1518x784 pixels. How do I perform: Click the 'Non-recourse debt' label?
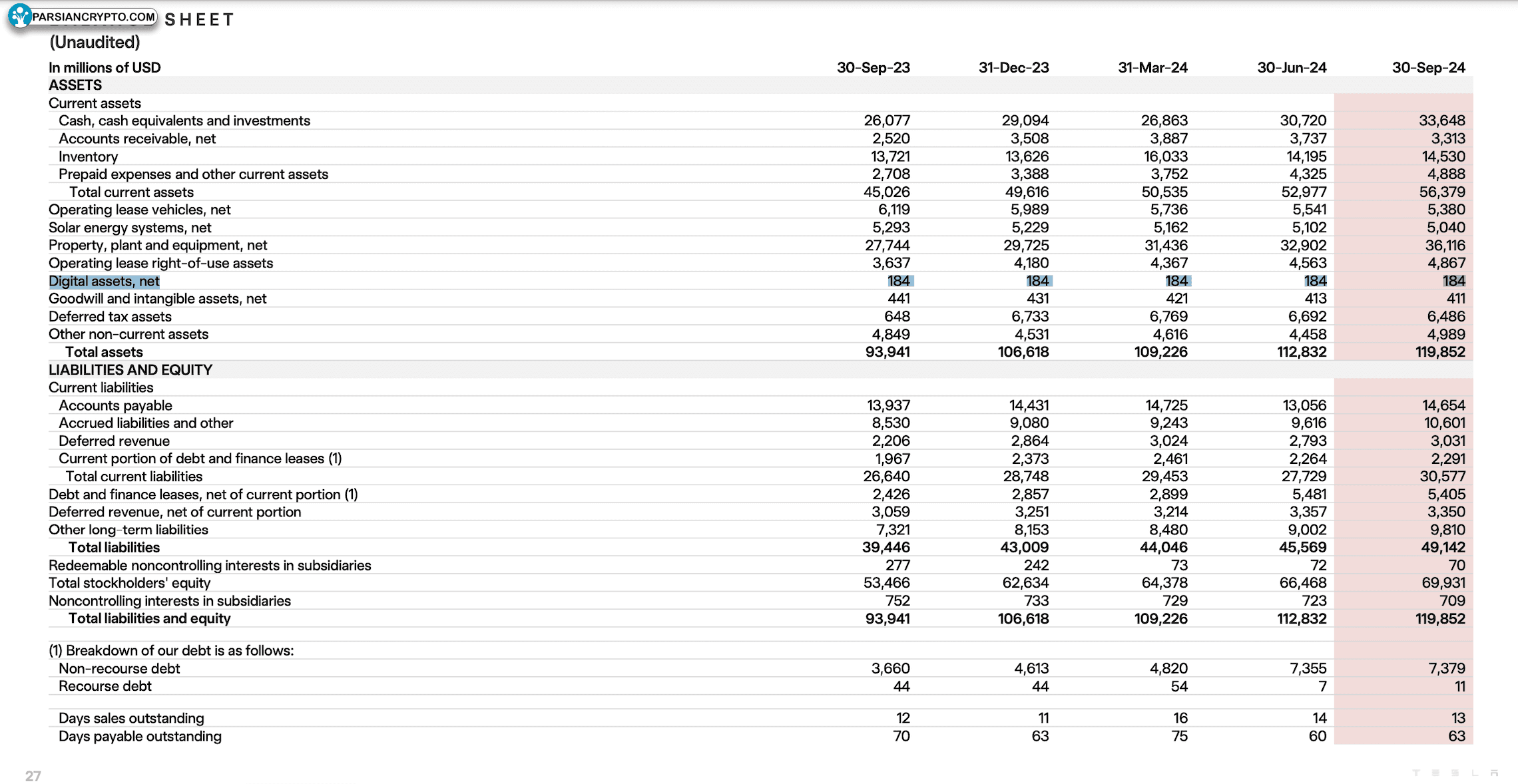pos(119,668)
